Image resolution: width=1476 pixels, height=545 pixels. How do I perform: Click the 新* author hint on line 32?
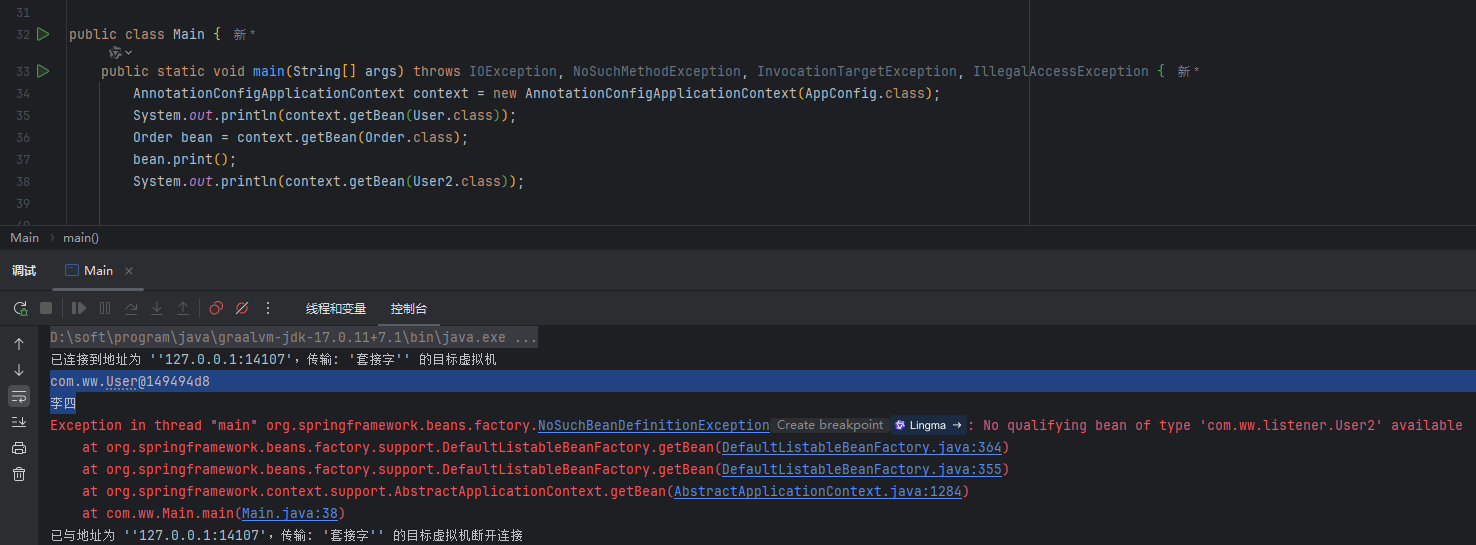(x=245, y=34)
